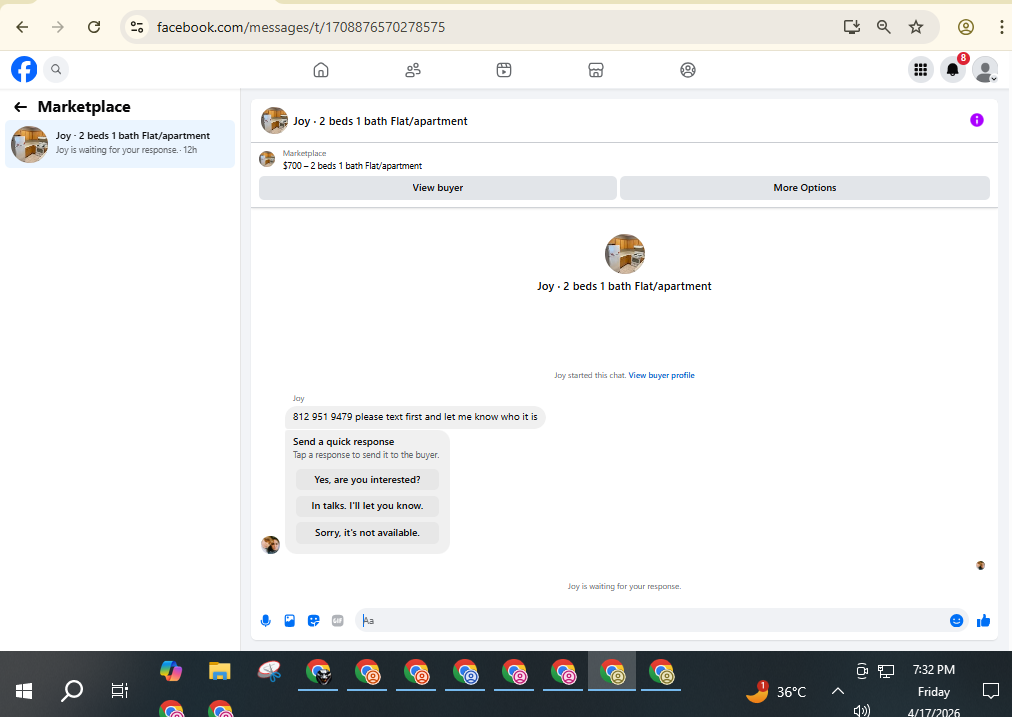Open the Video/Reels tab

point(504,70)
